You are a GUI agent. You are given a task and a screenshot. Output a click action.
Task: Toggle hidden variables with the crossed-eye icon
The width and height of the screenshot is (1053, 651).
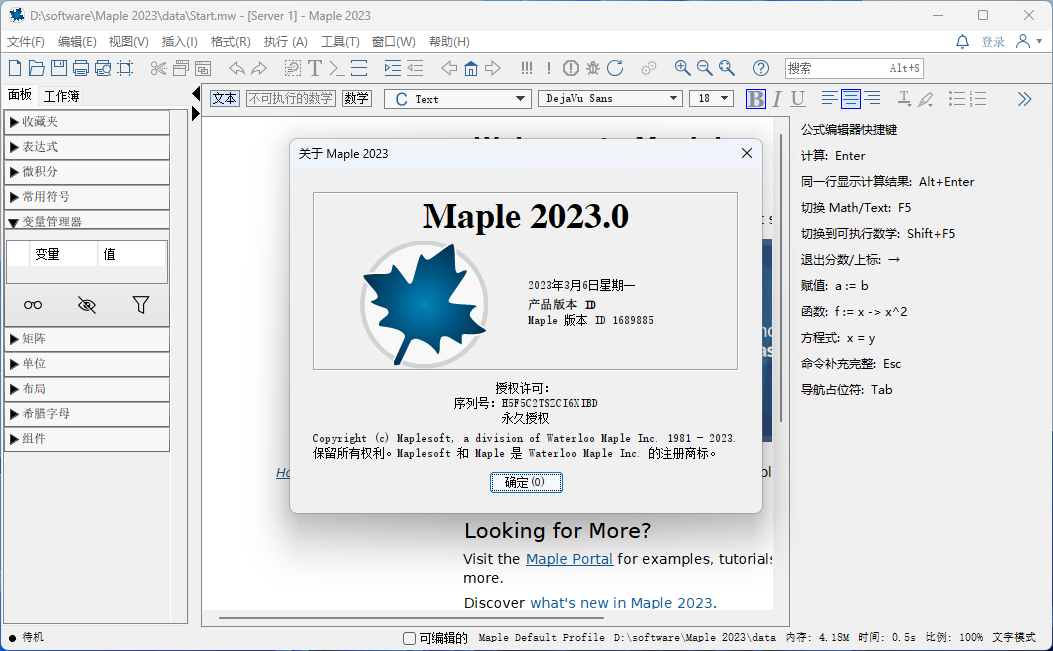[87, 305]
